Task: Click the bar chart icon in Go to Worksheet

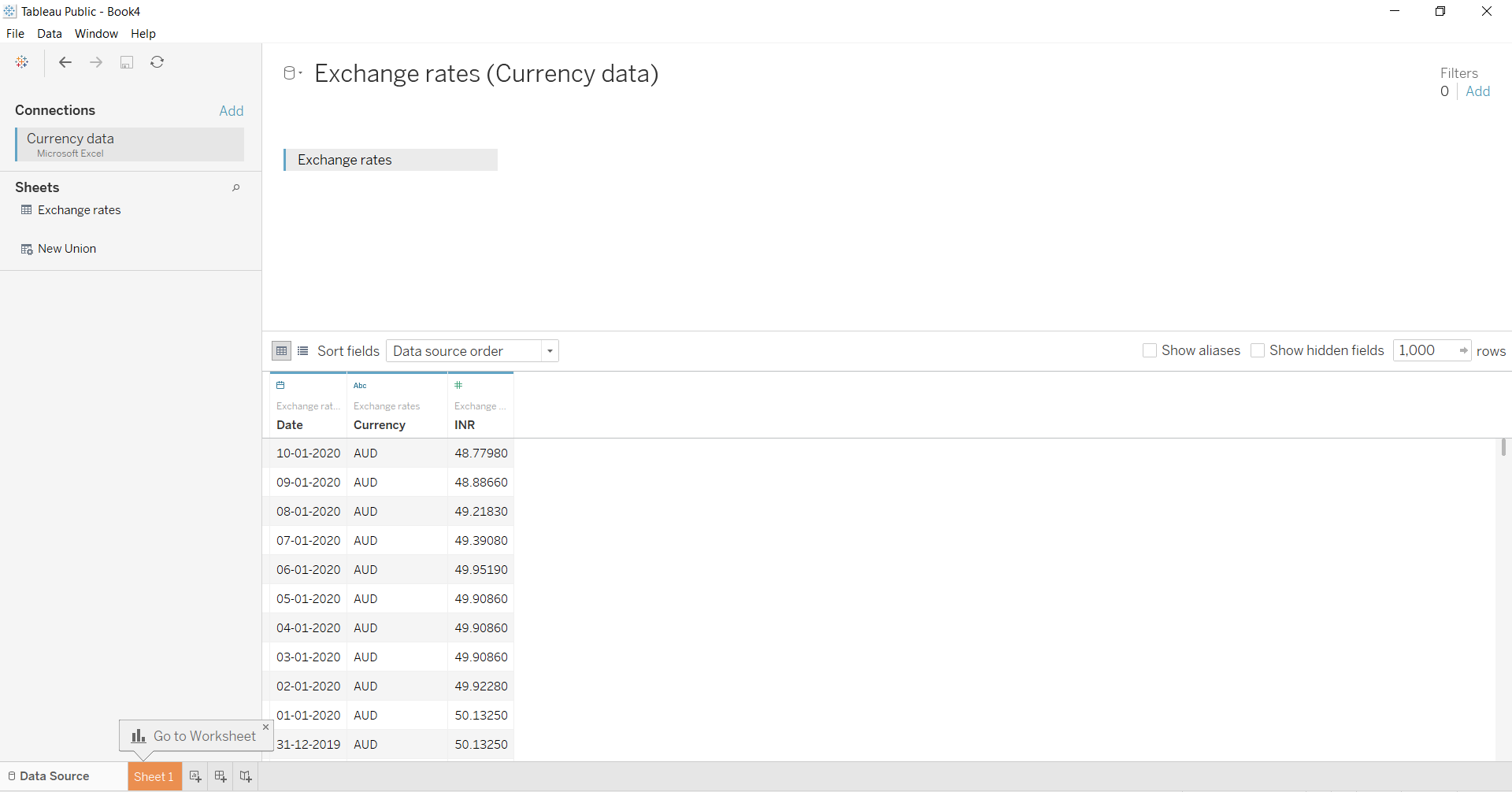Action: [x=139, y=736]
